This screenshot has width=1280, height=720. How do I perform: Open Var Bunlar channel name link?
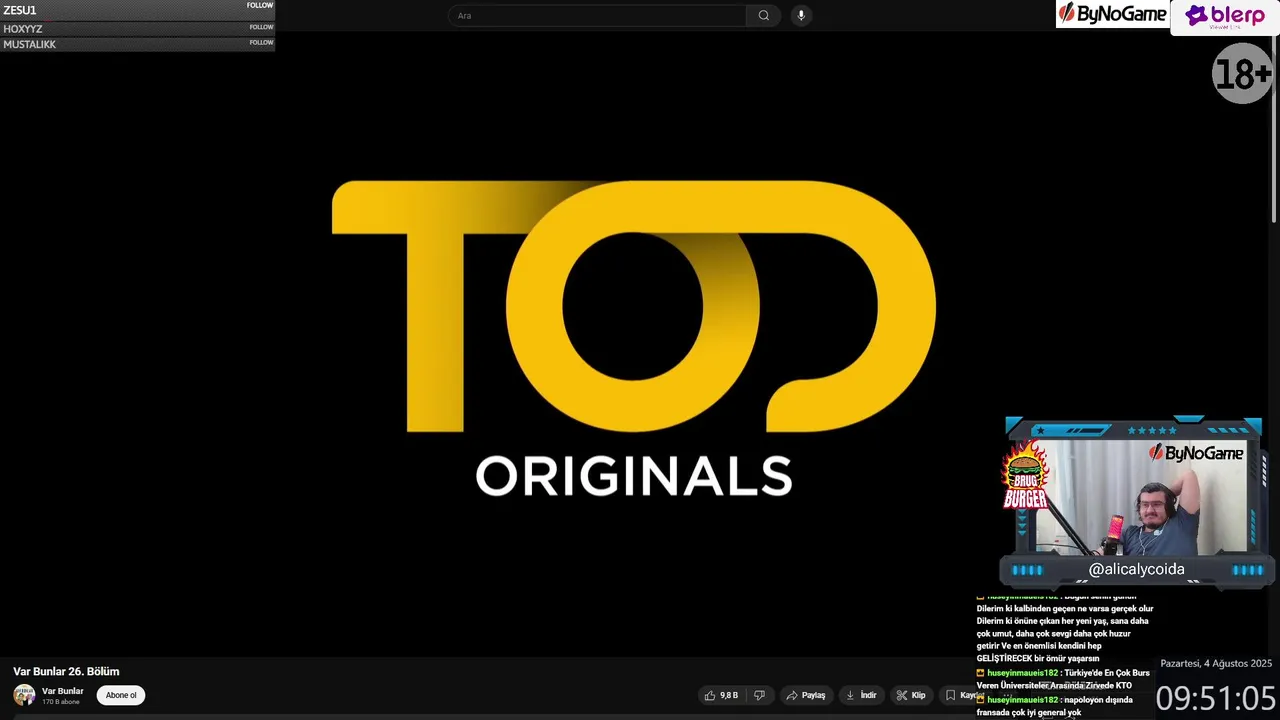[62, 691]
